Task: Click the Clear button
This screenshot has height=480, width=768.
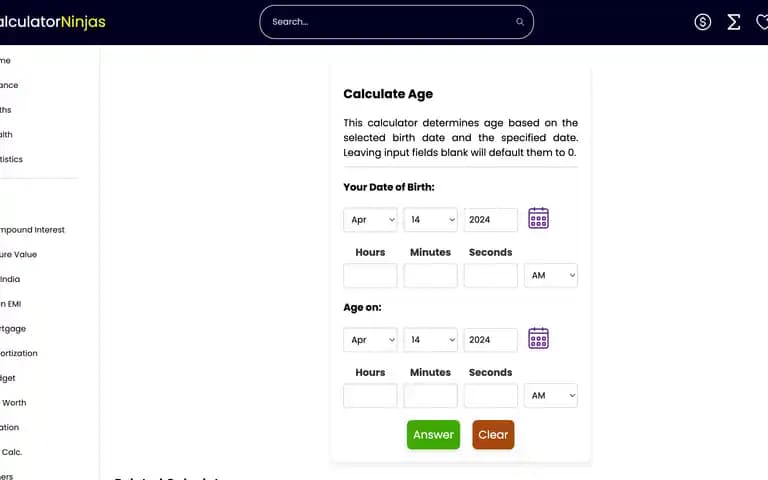Action: [493, 434]
